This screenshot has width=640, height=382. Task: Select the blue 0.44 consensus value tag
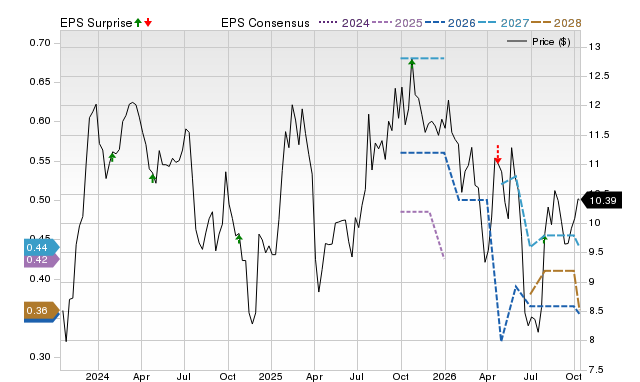(42, 247)
